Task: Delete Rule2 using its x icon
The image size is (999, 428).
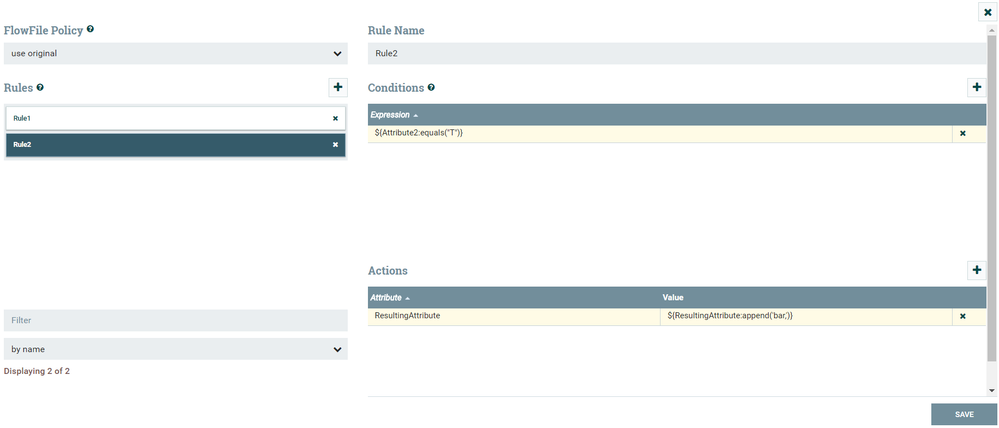Action: pos(335,144)
